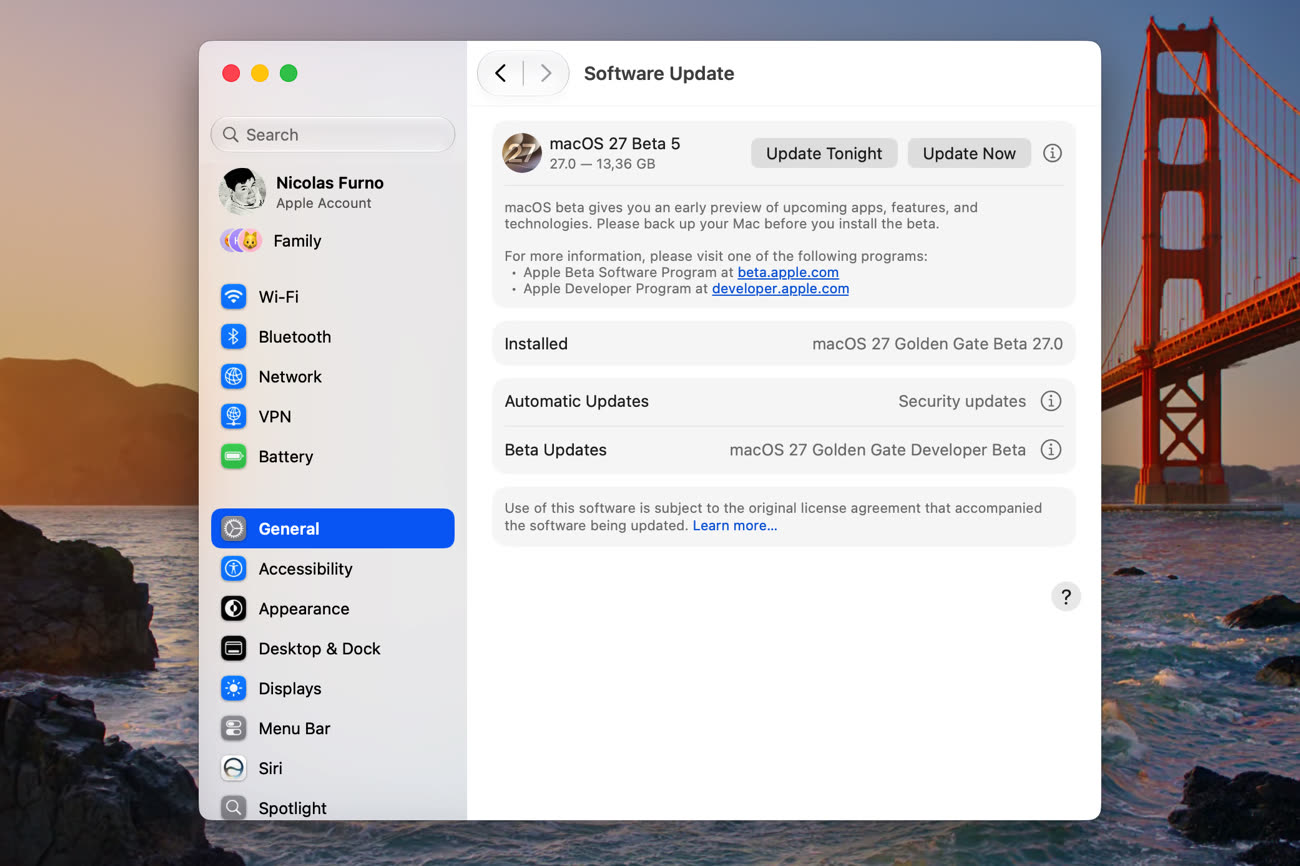Click the Update Tonight button
The image size is (1300, 866).
pos(824,153)
